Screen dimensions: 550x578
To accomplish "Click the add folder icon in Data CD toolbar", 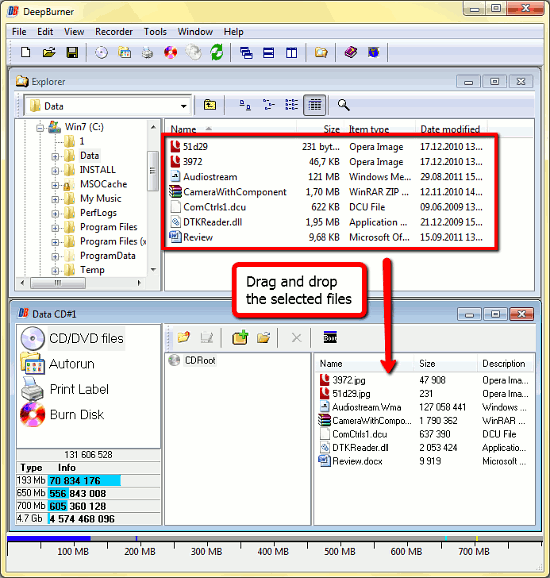I will click(184, 337).
